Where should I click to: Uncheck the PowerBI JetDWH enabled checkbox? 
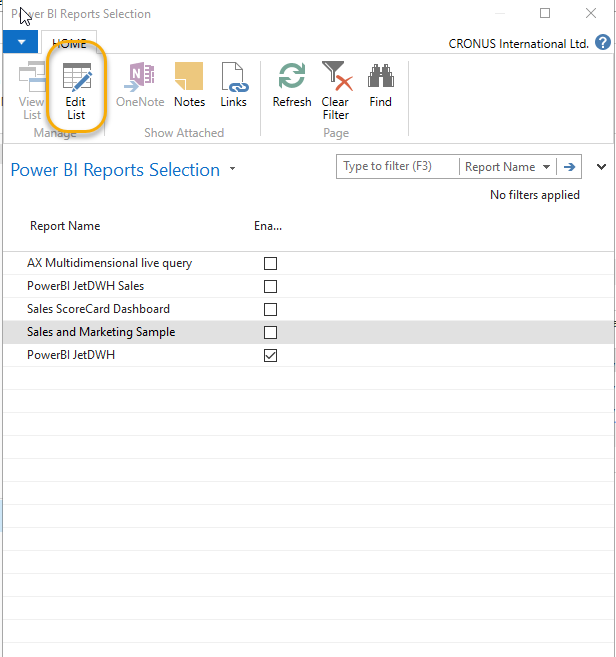[x=270, y=356]
